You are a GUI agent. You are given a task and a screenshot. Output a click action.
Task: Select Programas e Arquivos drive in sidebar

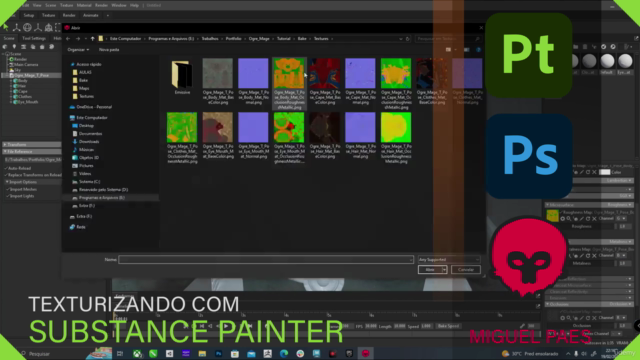pos(102,198)
